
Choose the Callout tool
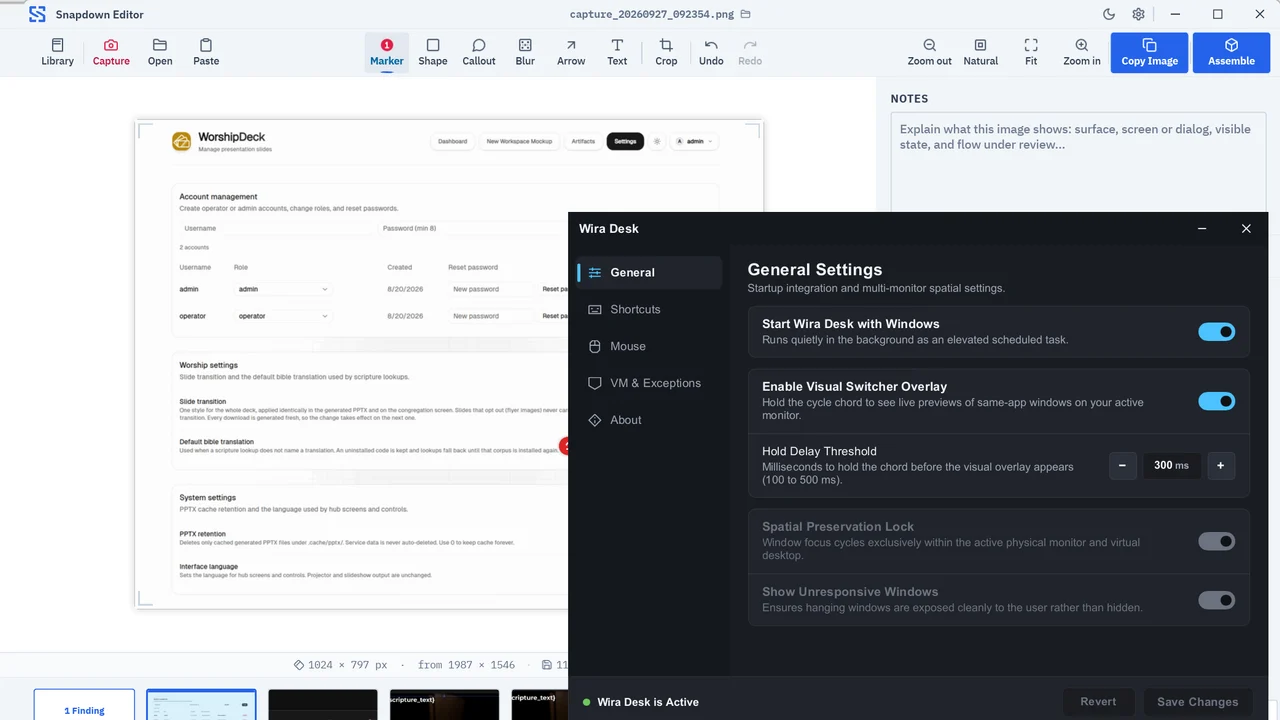pyautogui.click(x=479, y=52)
